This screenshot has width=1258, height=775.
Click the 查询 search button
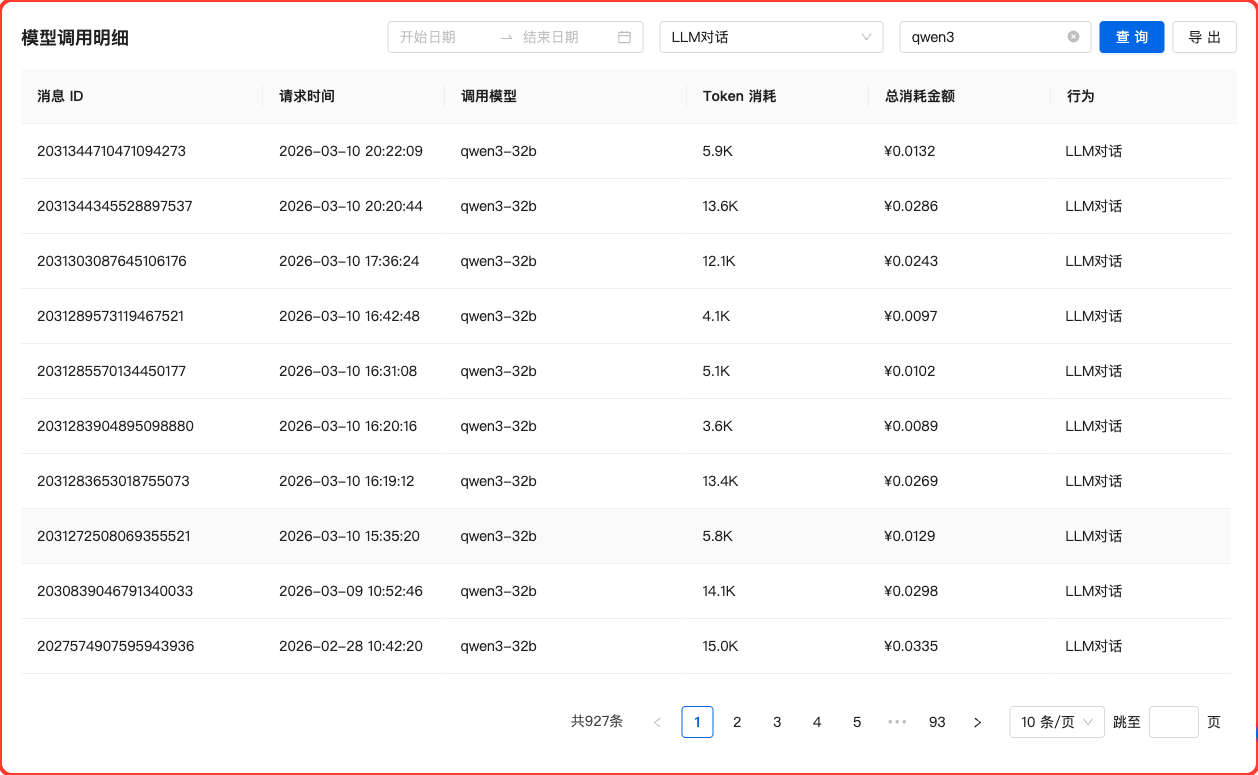(x=1131, y=37)
